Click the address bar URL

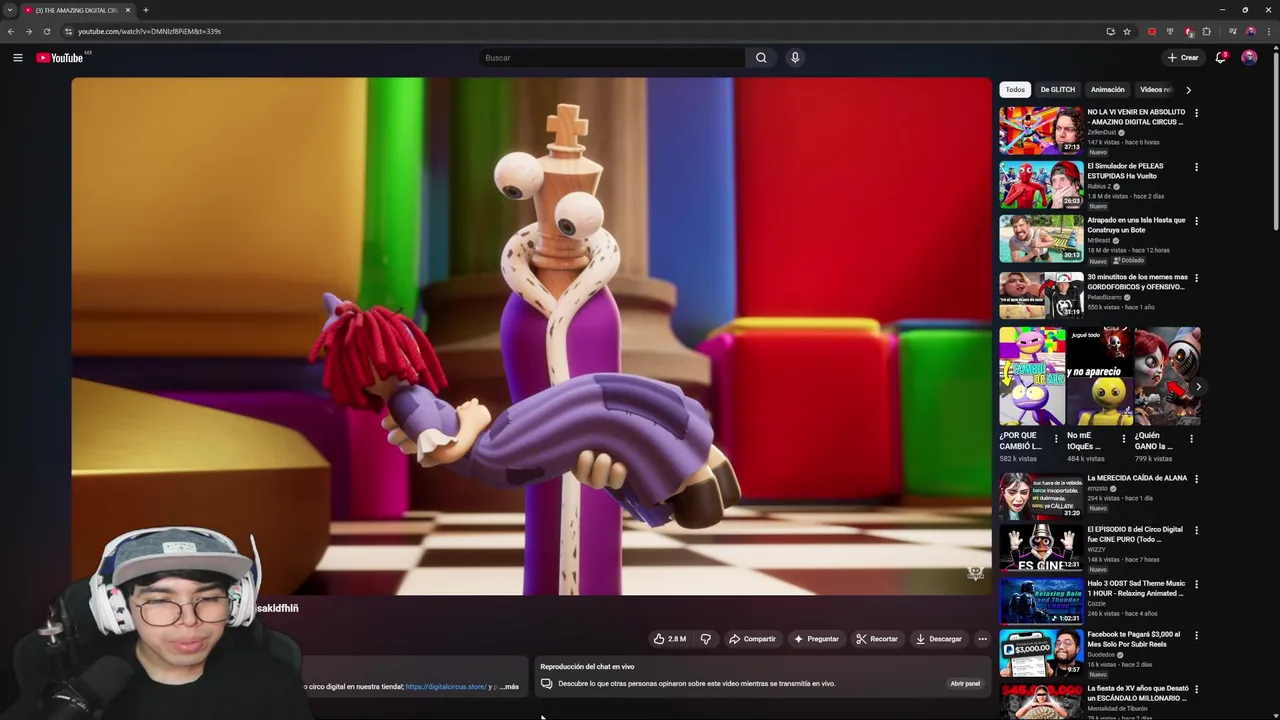(x=149, y=31)
